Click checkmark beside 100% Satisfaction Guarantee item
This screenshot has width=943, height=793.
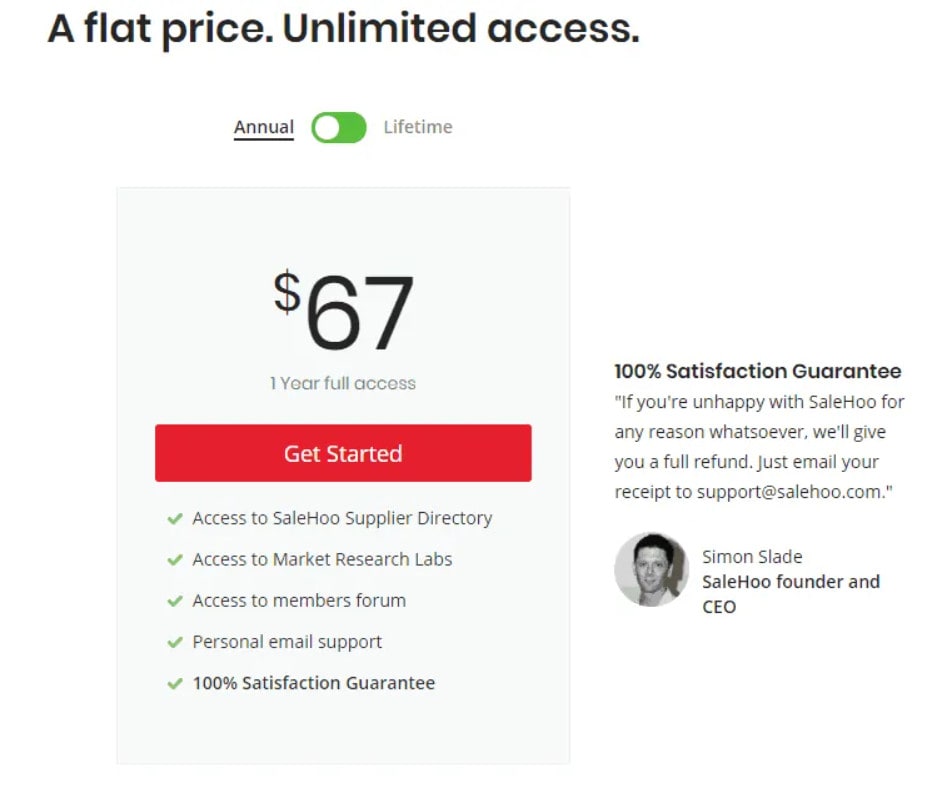175,684
